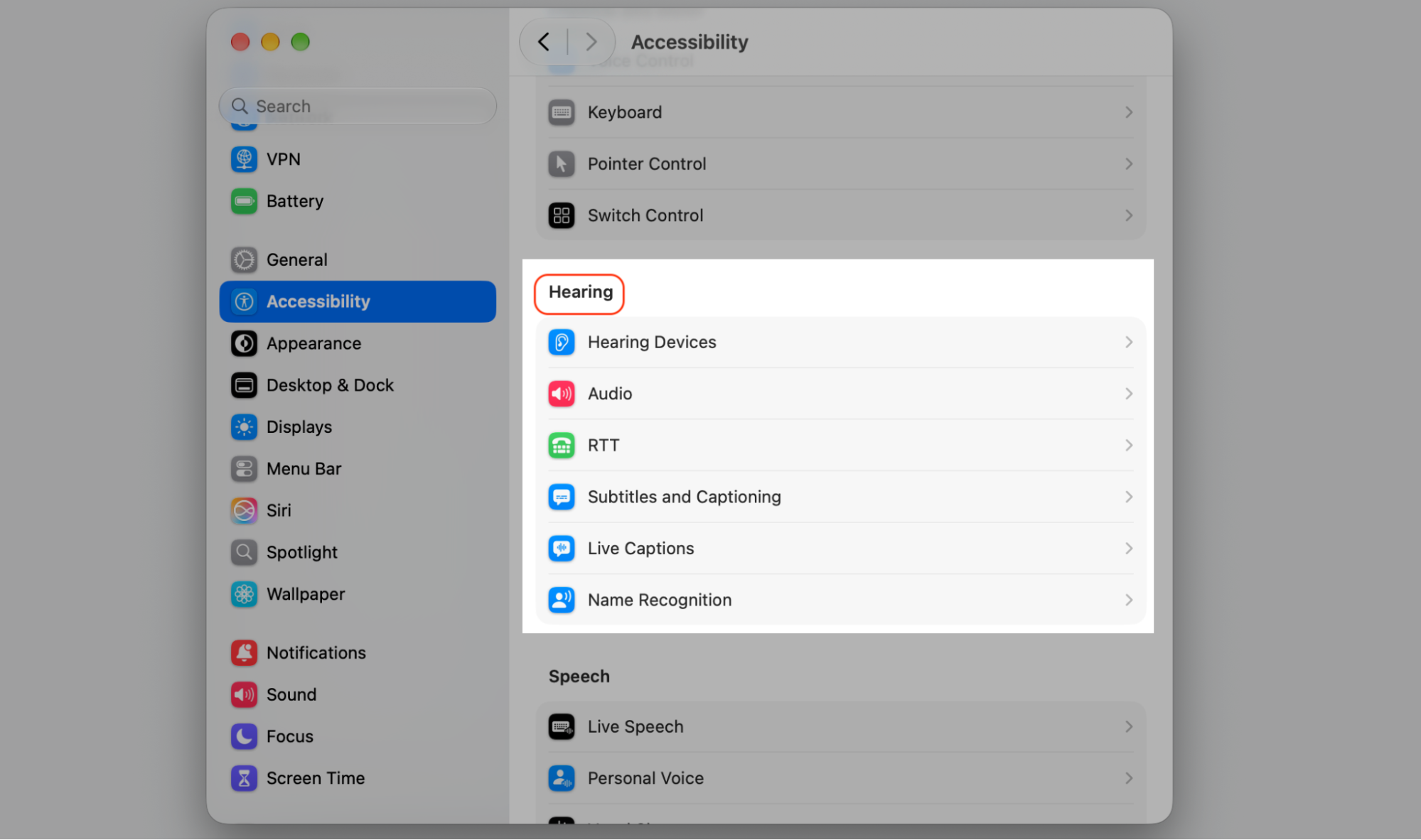Image resolution: width=1421 pixels, height=840 pixels.
Task: Click the Wallpaper flower icon
Action: (x=244, y=594)
